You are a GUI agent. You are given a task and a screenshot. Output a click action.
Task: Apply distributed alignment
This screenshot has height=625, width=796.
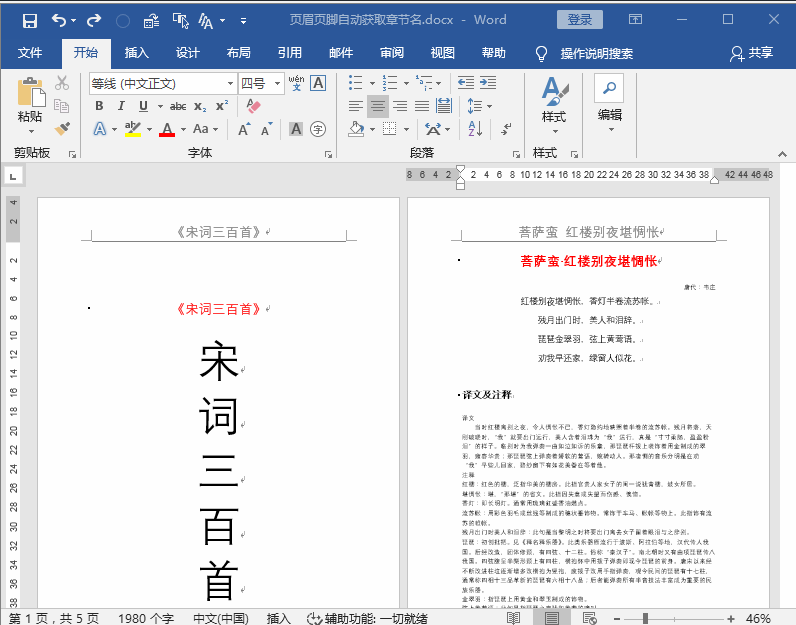coord(444,106)
